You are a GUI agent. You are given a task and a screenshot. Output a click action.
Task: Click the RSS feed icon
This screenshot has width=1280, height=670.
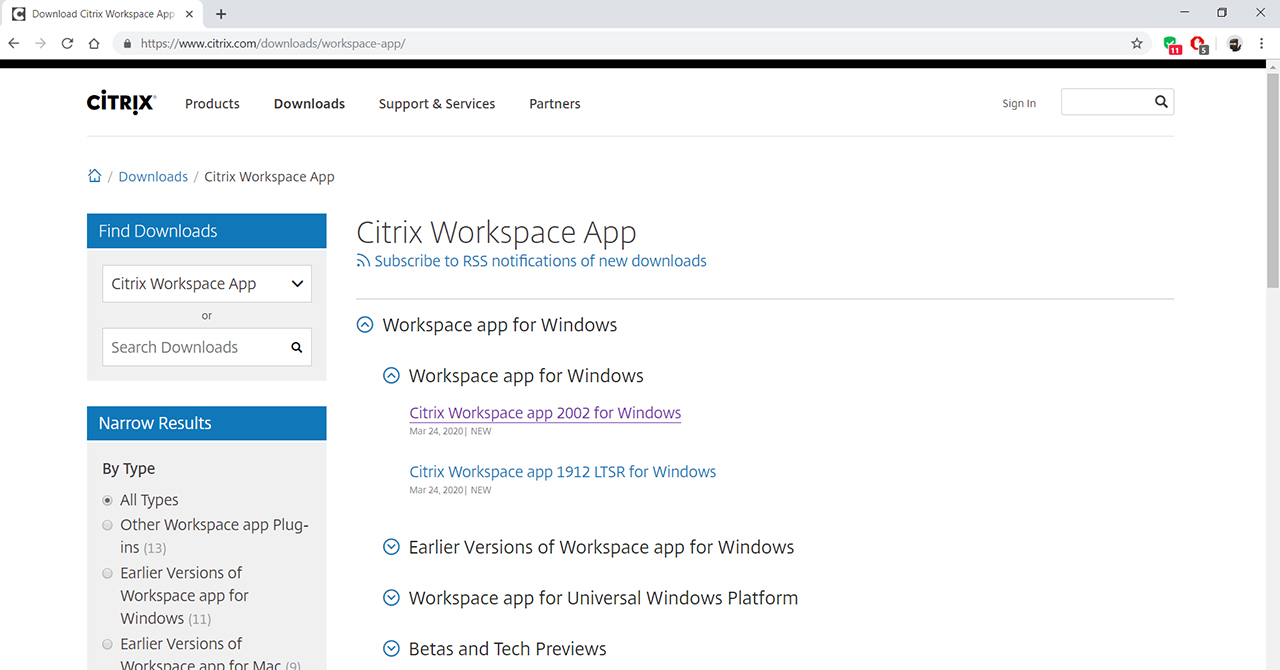[363, 261]
